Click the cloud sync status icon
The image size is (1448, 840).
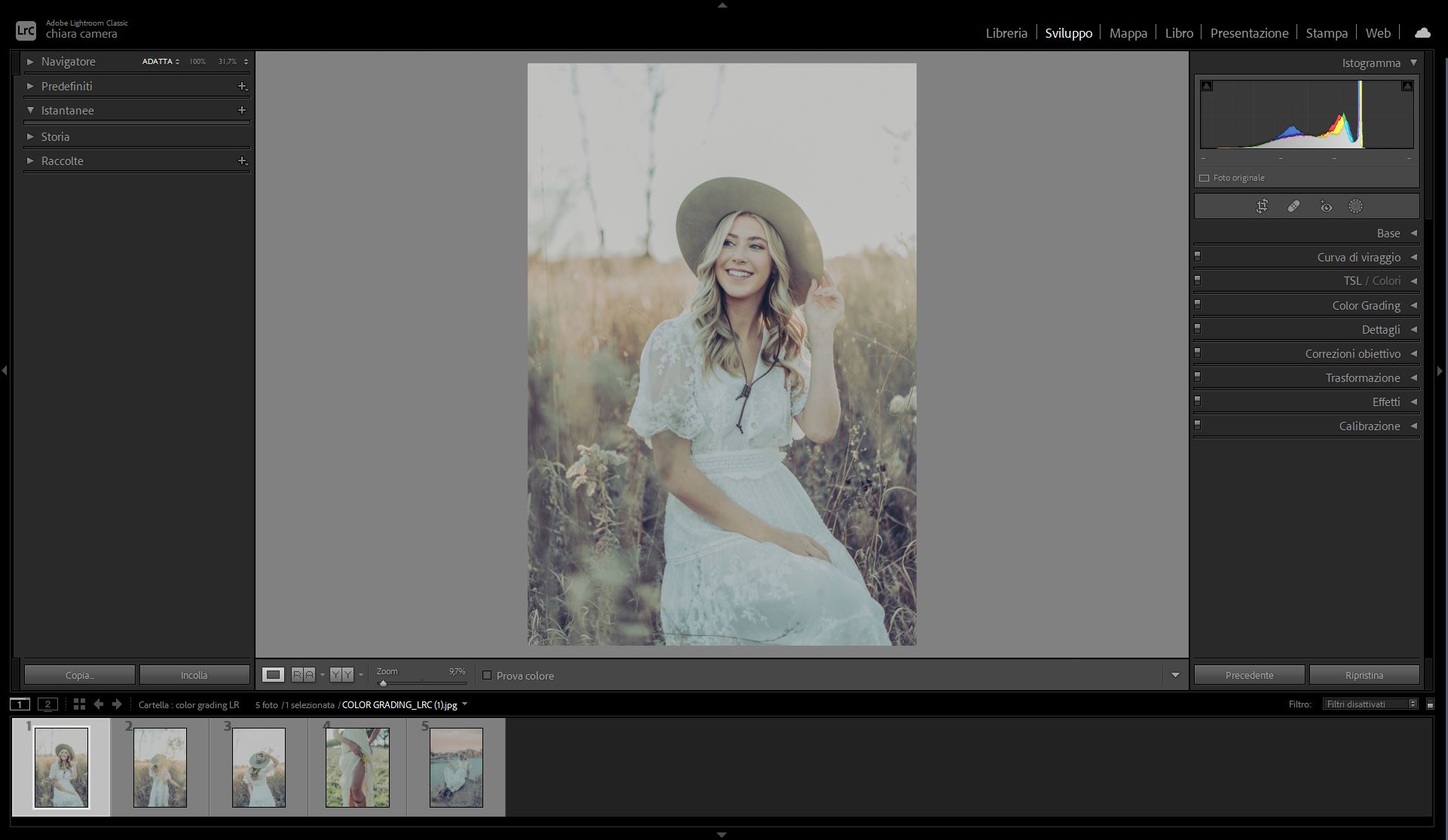(x=1422, y=33)
